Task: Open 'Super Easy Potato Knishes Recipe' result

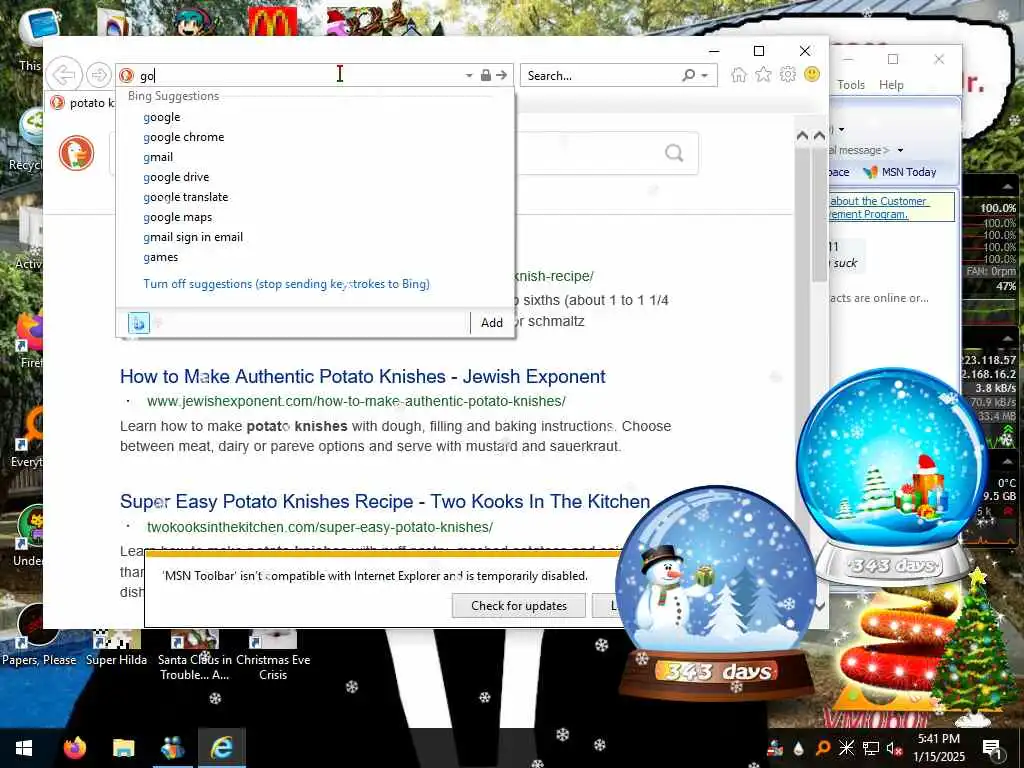Action: pos(385,502)
